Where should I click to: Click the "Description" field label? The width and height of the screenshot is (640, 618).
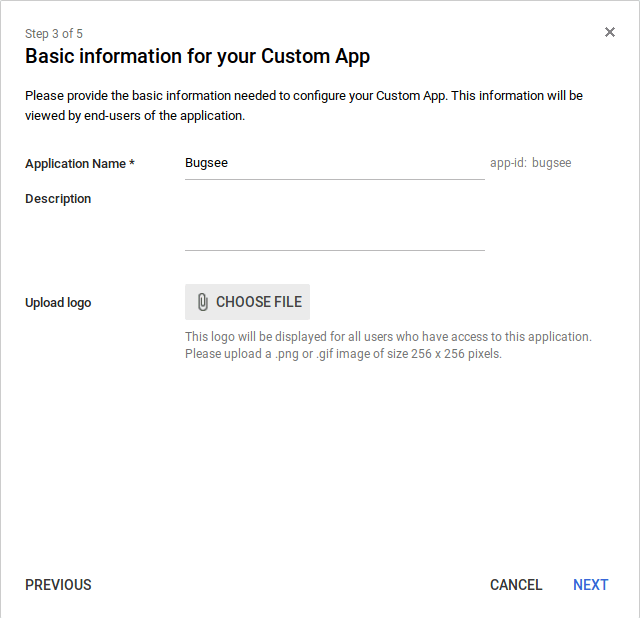pyautogui.click(x=58, y=199)
